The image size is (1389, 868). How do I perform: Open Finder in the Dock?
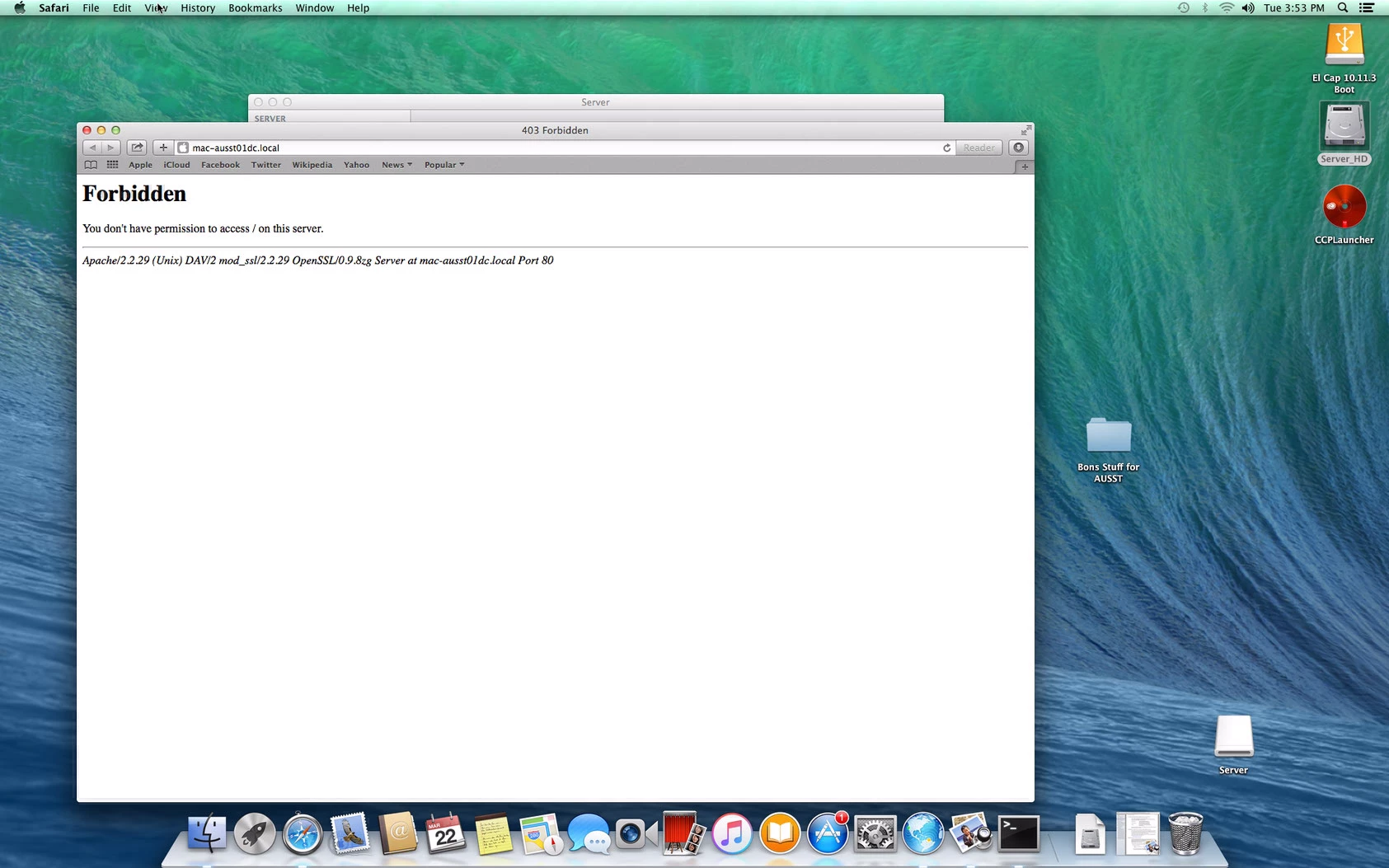click(x=207, y=833)
